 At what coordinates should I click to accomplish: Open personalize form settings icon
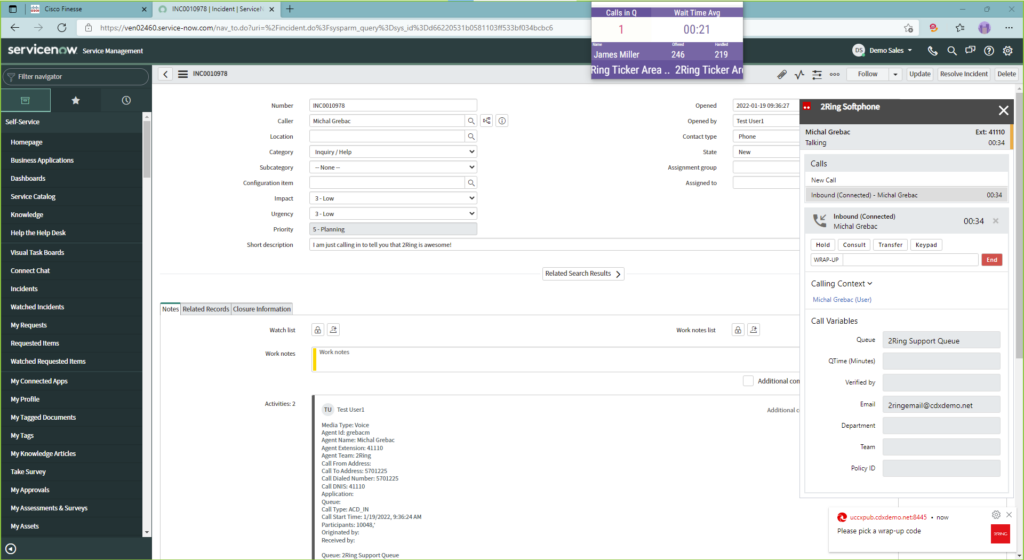pos(817,74)
